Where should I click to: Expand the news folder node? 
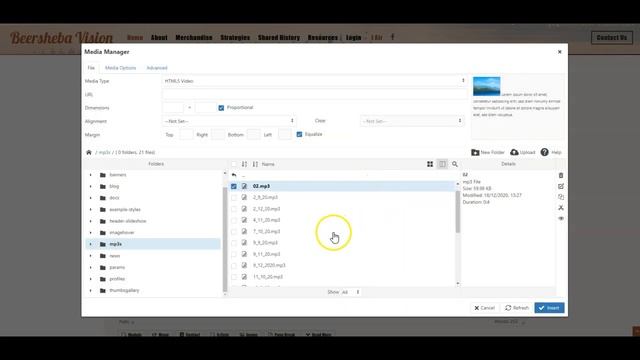(91, 256)
